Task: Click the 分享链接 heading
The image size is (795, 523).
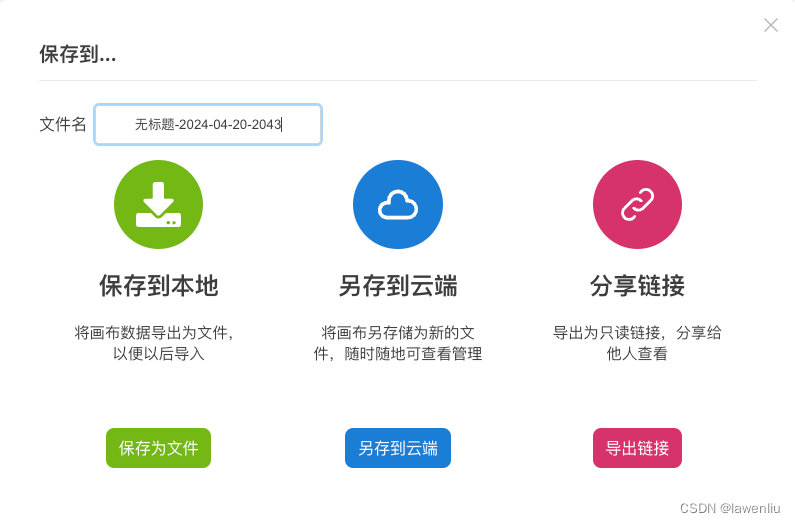Action: click(637, 285)
